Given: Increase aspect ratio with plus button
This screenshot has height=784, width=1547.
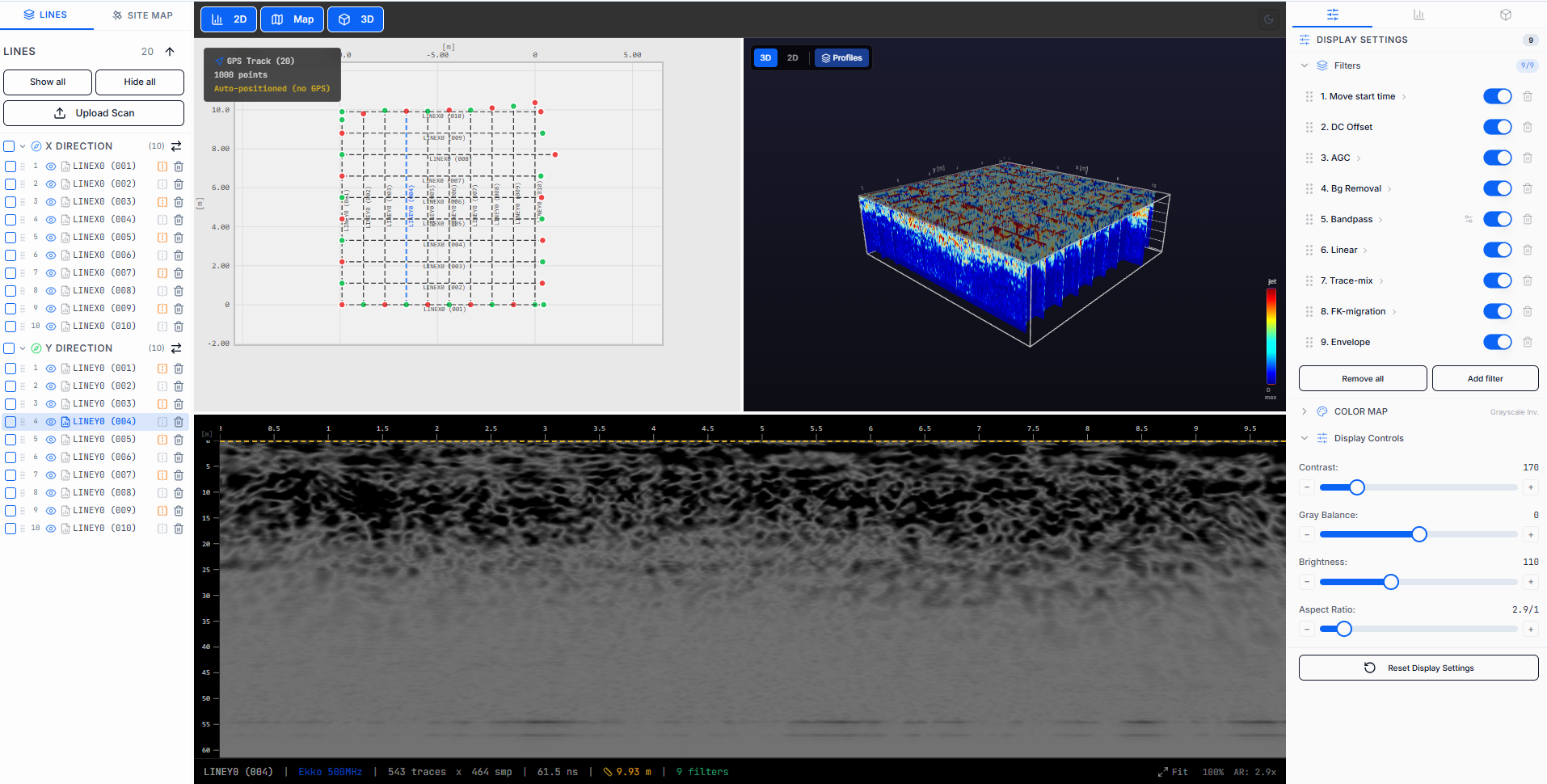Looking at the screenshot, I should tap(1531, 629).
